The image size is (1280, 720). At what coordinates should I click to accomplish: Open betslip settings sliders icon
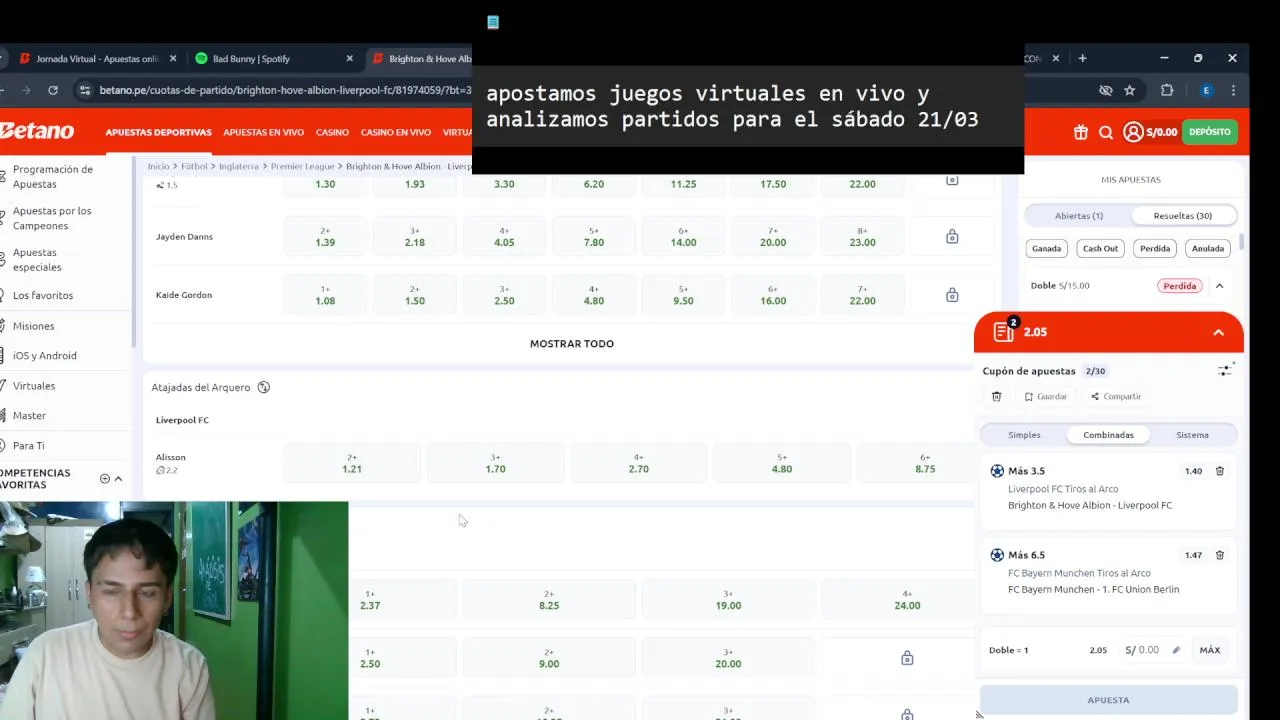point(1225,371)
